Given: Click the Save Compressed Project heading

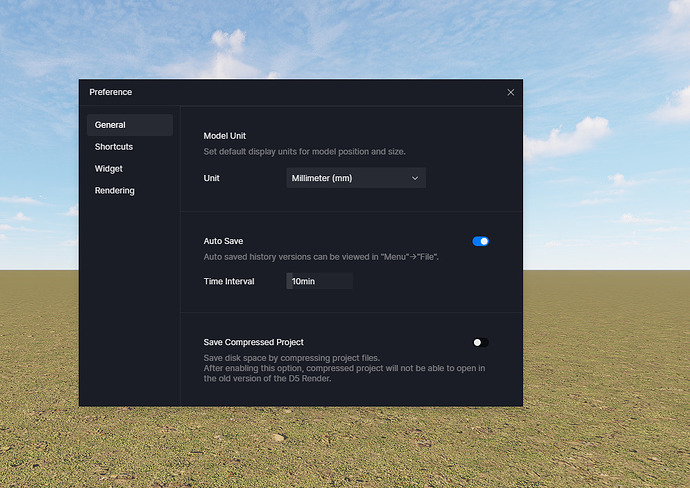Looking at the screenshot, I should pos(253,342).
